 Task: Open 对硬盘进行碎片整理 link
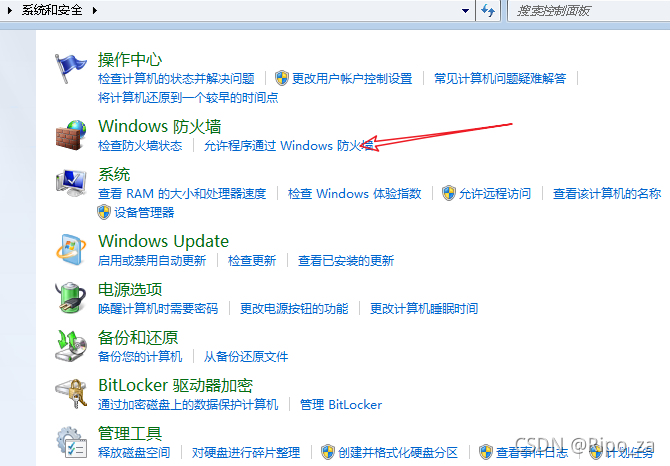[246, 452]
